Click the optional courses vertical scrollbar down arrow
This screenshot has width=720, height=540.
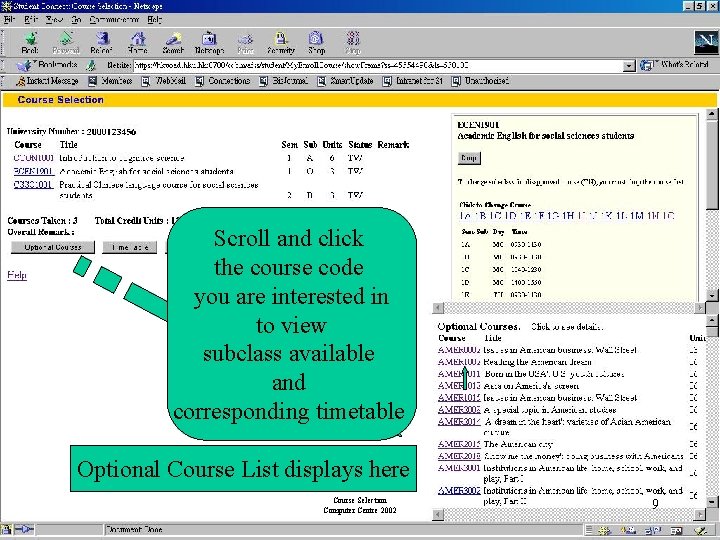coord(712,502)
